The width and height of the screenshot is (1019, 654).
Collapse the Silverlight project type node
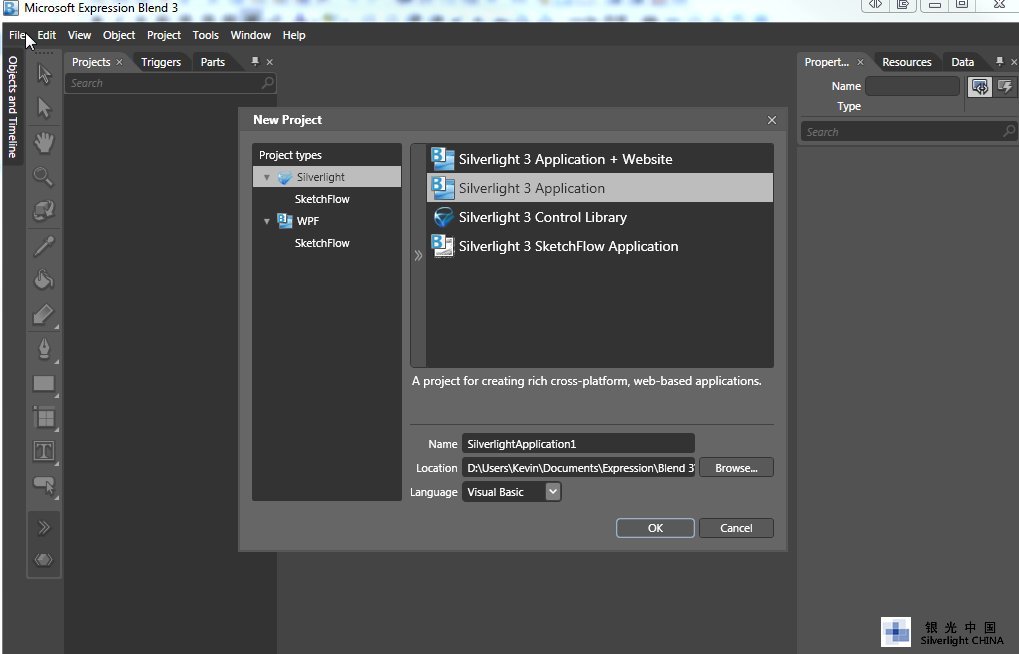tap(267, 178)
